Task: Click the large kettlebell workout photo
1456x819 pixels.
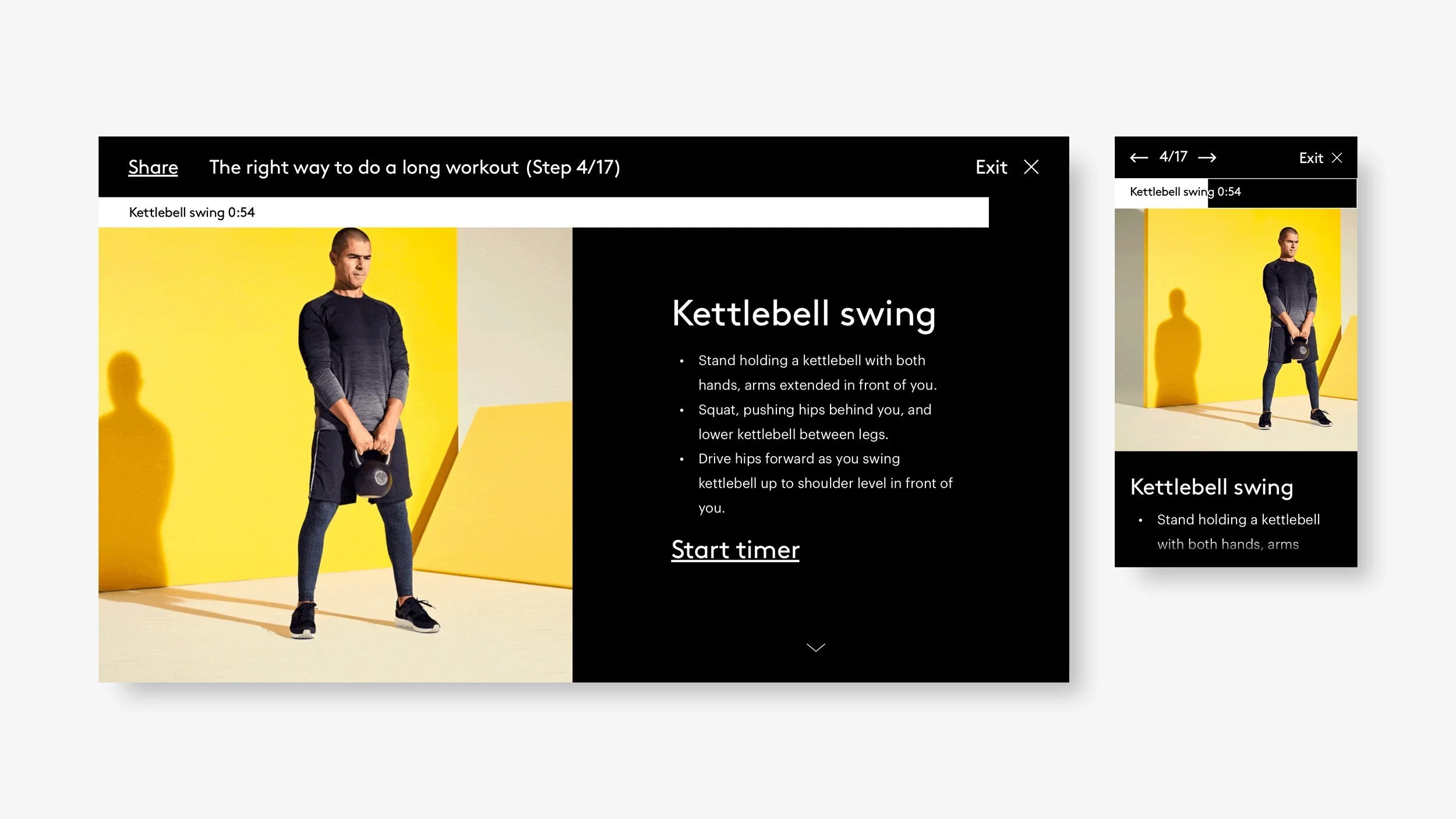Action: pos(335,454)
